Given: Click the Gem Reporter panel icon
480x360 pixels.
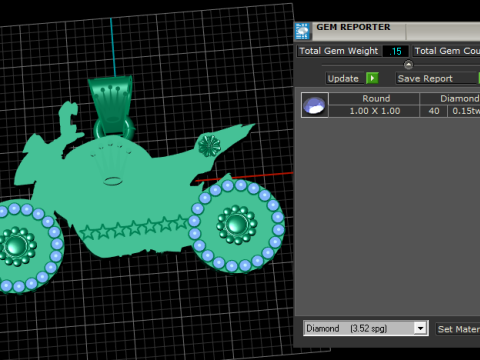Looking at the screenshot, I should [303, 31].
